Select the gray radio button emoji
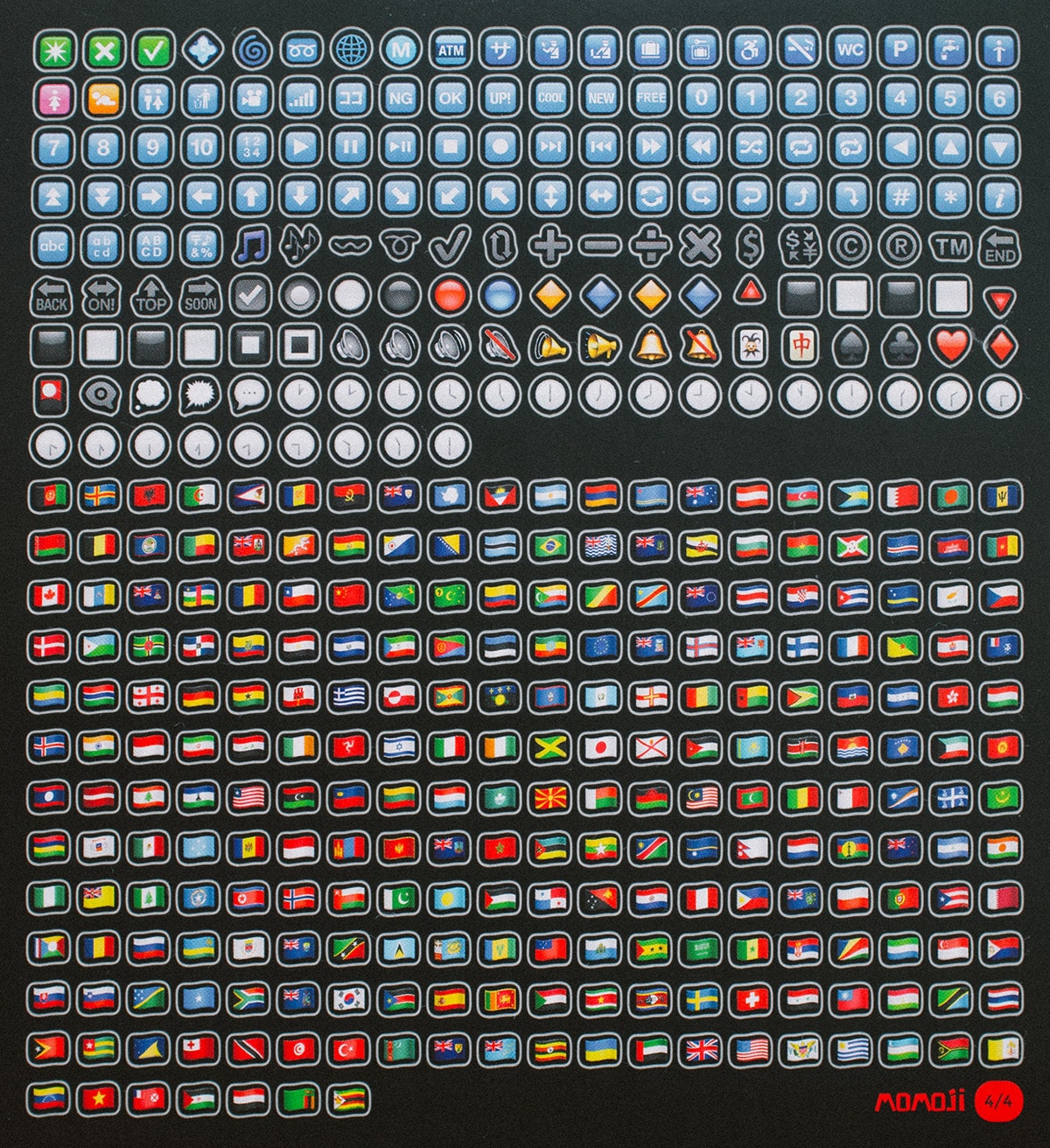Viewport: 1050px width, 1148px height. click(300, 296)
